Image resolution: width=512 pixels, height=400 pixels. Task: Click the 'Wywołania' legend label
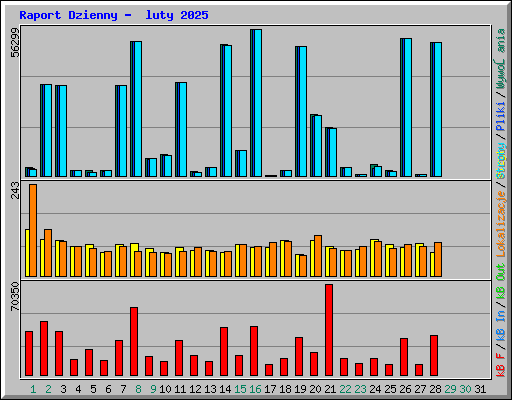(501, 59)
